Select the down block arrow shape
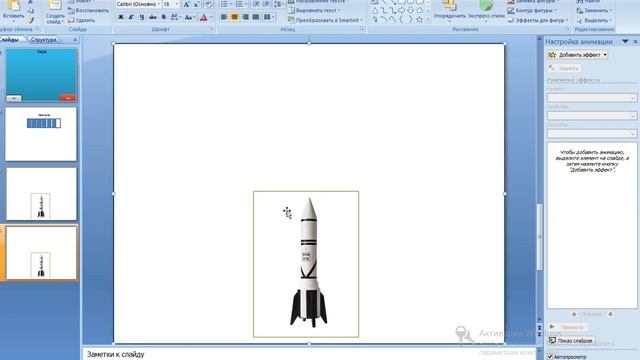Image resolution: width=640 pixels, height=360 pixels. click(x=411, y=11)
